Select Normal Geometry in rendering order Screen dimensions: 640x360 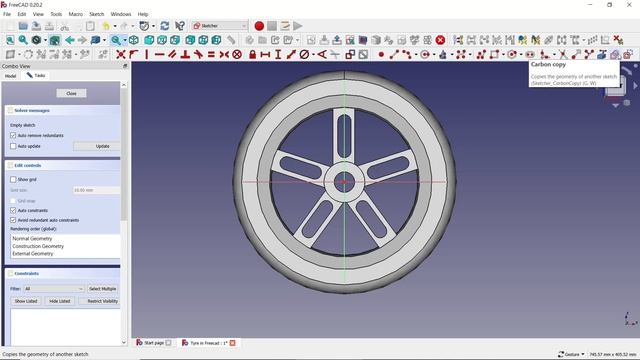[32, 239]
